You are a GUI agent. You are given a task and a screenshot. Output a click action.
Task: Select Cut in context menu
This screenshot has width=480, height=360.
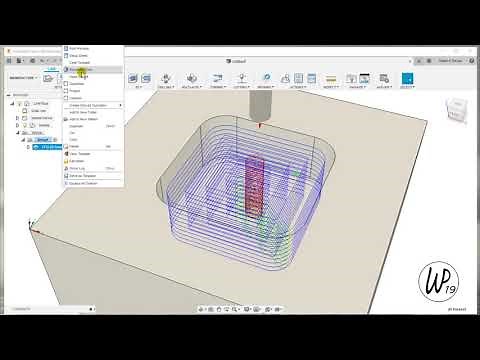click(93, 133)
